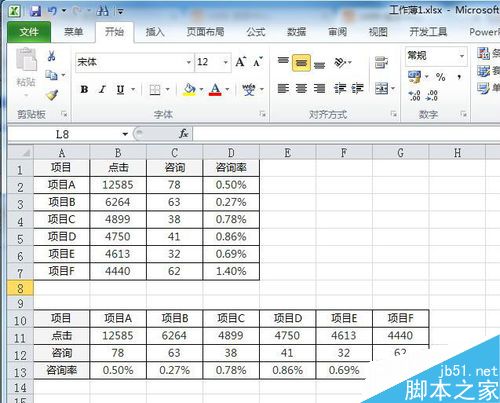Switch to 公式 Formulas tab
This screenshot has width=500, height=403.
(256, 32)
